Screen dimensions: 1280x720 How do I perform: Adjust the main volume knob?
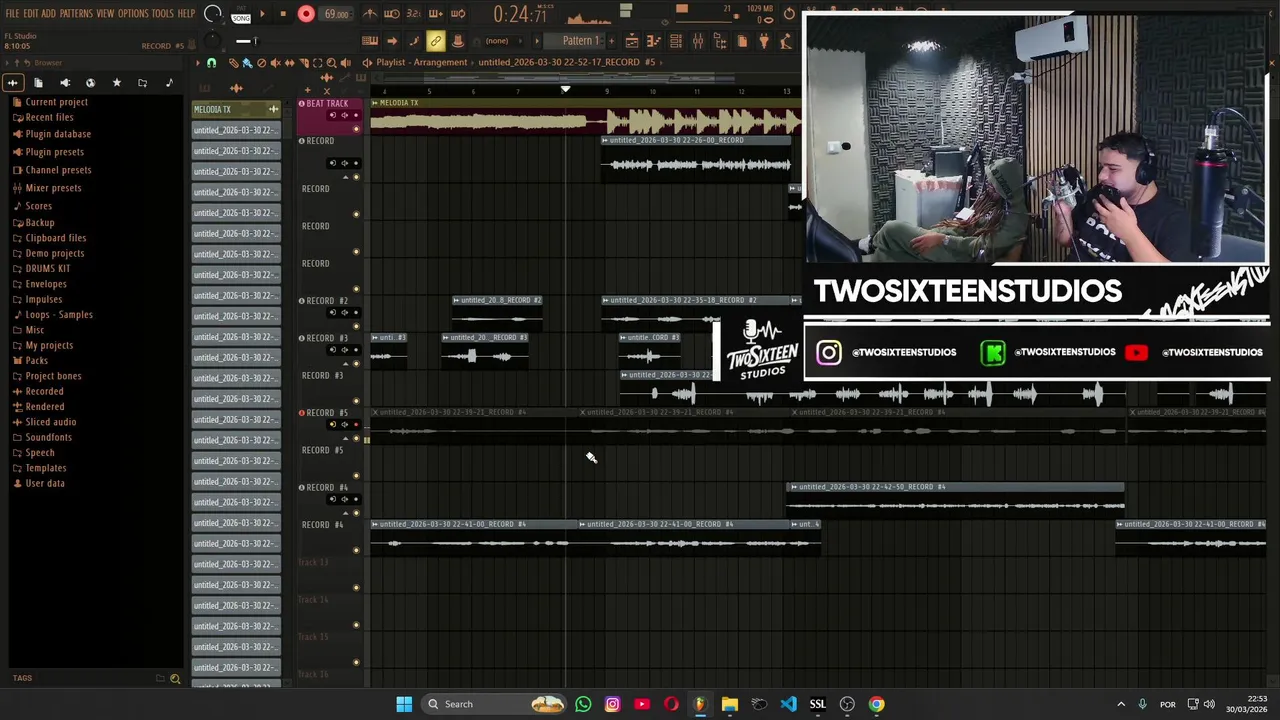[x=212, y=14]
